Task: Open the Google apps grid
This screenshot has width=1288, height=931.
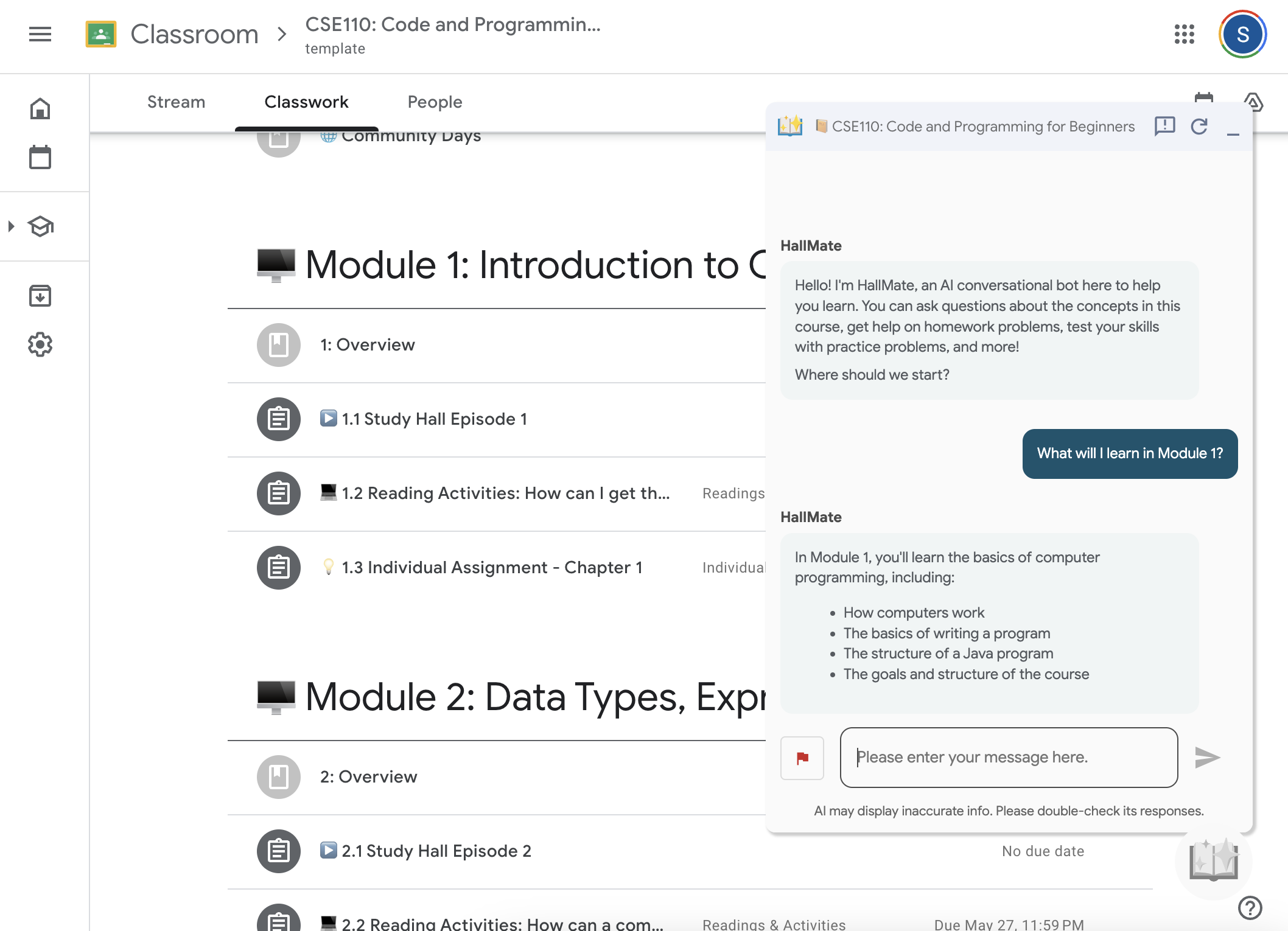Action: [x=1184, y=34]
